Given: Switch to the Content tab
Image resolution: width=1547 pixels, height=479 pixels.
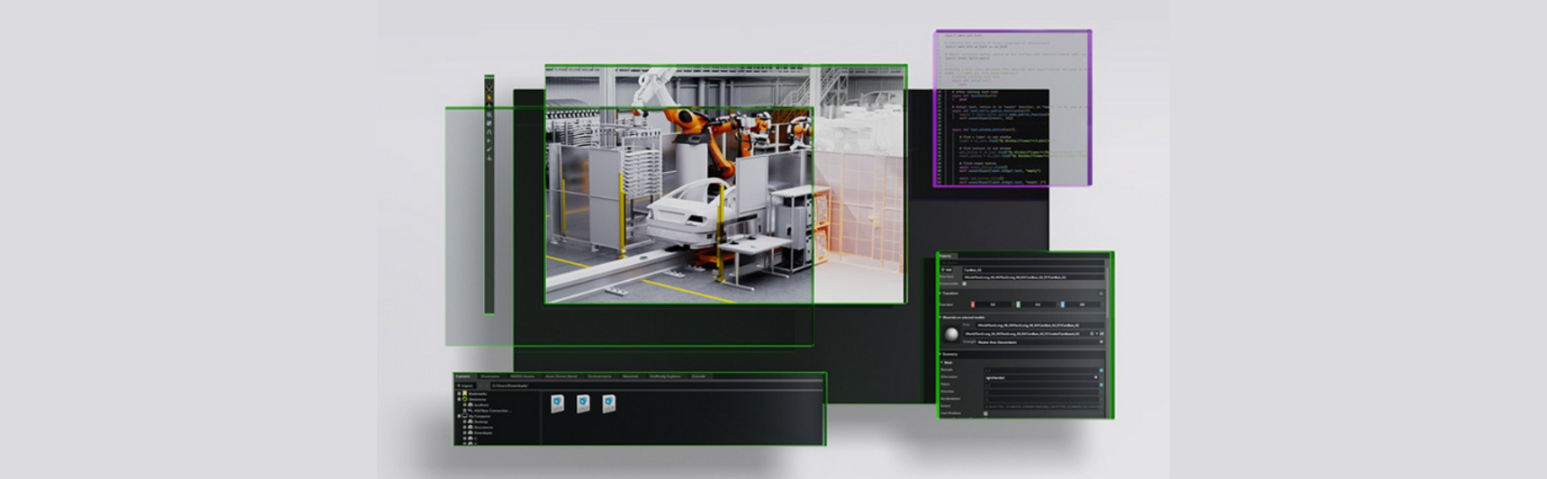Looking at the screenshot, I should pos(463,376).
